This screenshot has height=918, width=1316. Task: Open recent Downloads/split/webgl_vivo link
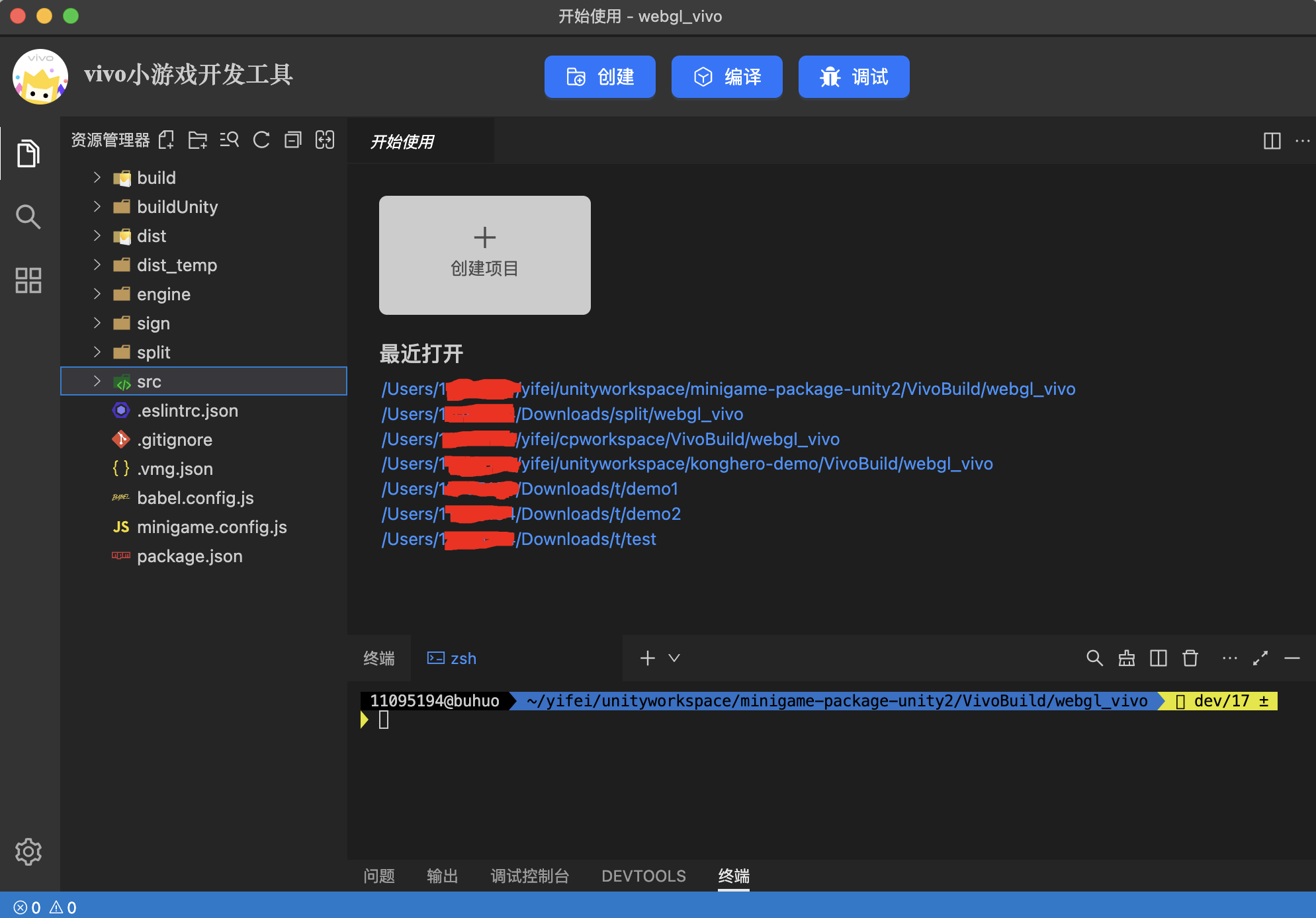click(562, 414)
